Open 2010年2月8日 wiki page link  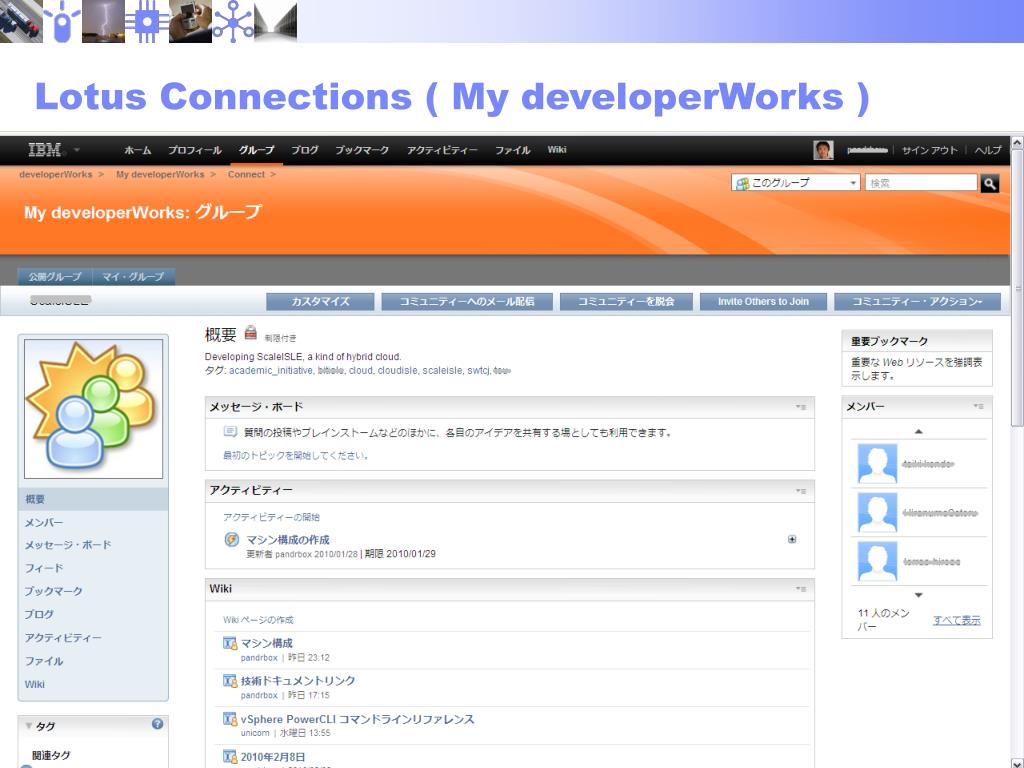273,757
